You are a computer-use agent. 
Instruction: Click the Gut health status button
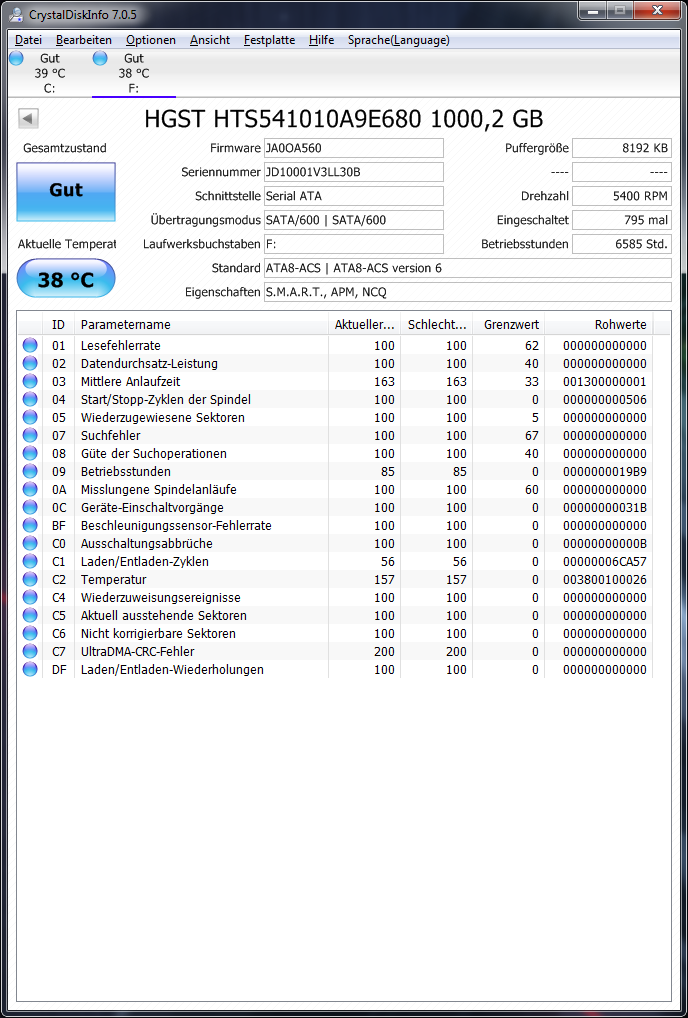click(x=66, y=192)
